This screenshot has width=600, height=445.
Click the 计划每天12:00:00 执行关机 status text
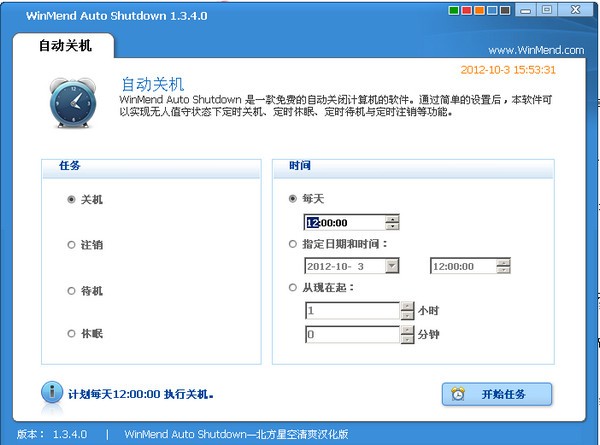click(141, 394)
